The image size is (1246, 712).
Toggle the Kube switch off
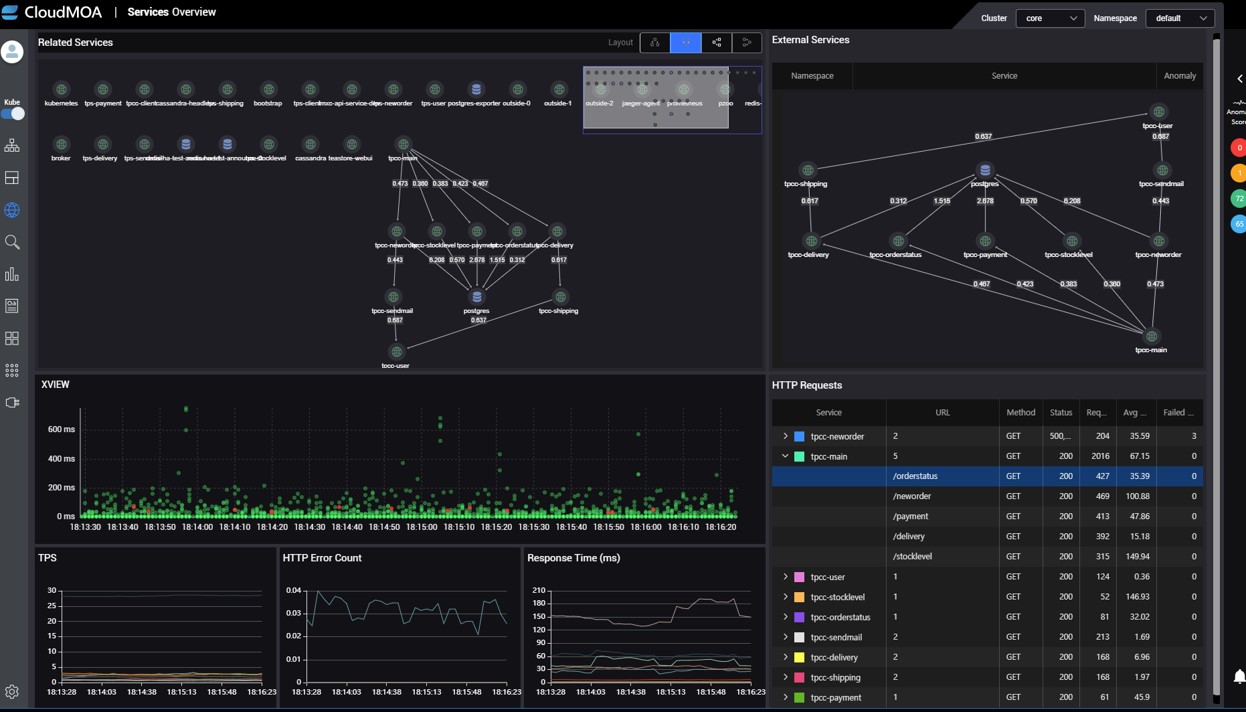[x=13, y=114]
